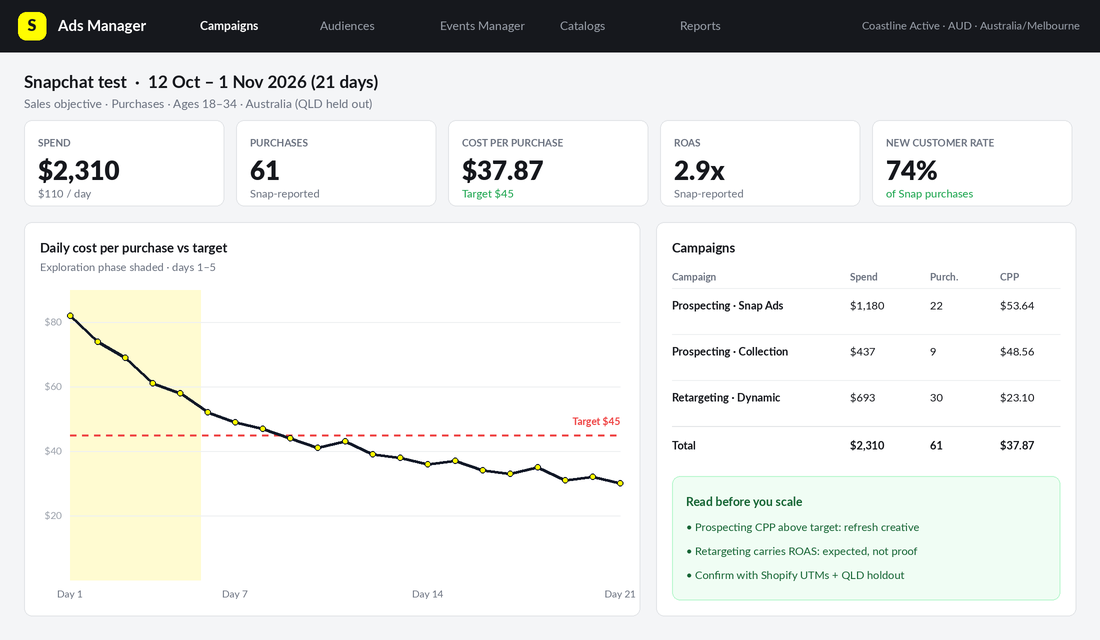Click the Total CPP $37.87 cell
The height and width of the screenshot is (640, 1100).
point(1017,446)
